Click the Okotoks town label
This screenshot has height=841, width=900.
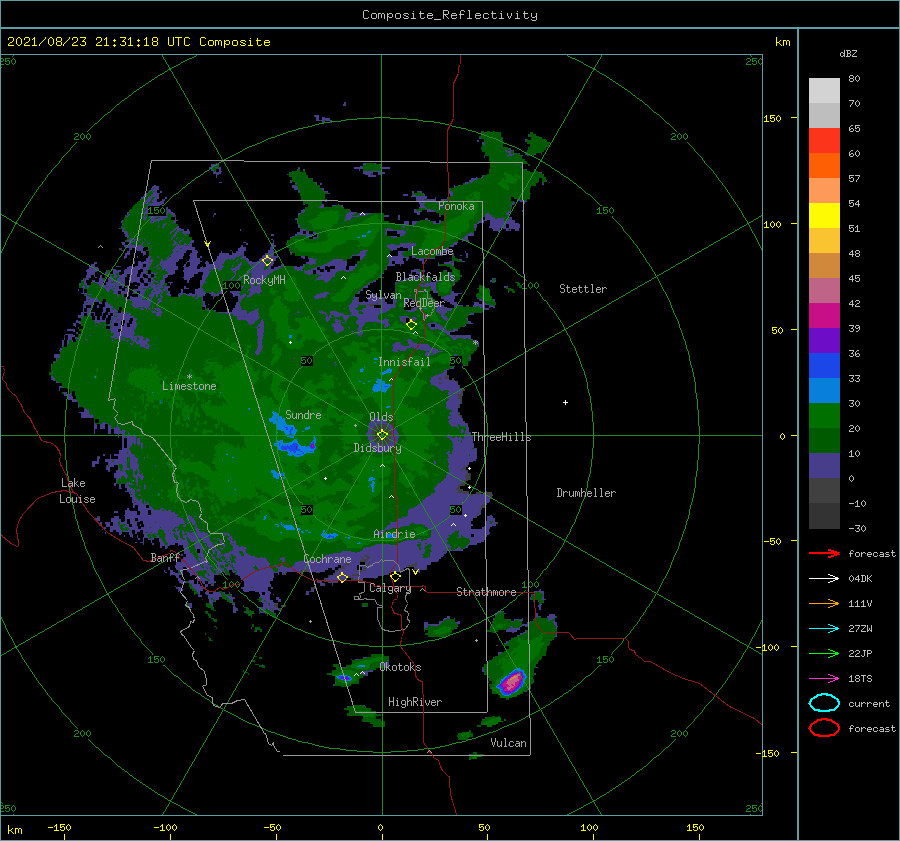[x=400, y=667]
